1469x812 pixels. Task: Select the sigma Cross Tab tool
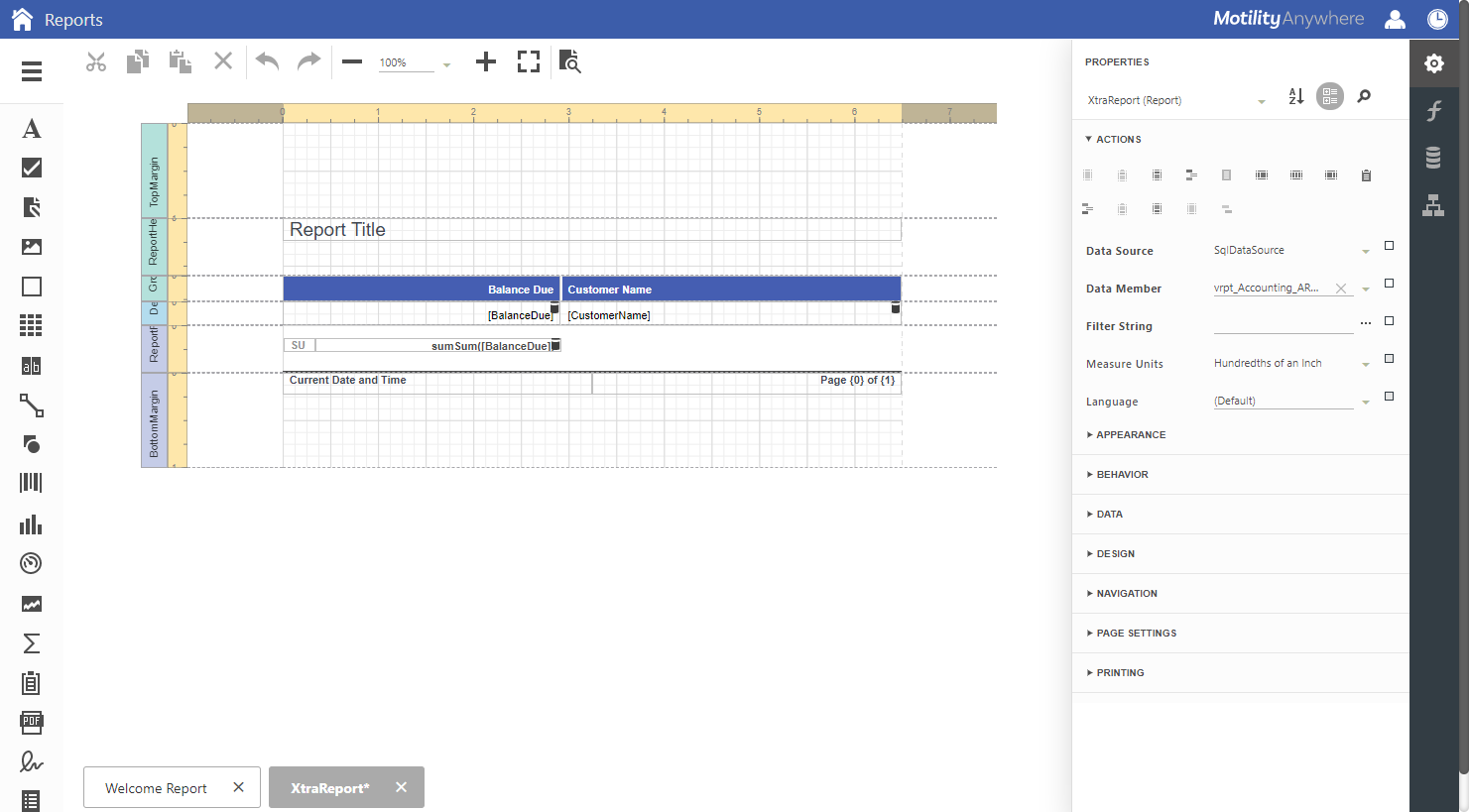pyautogui.click(x=32, y=643)
